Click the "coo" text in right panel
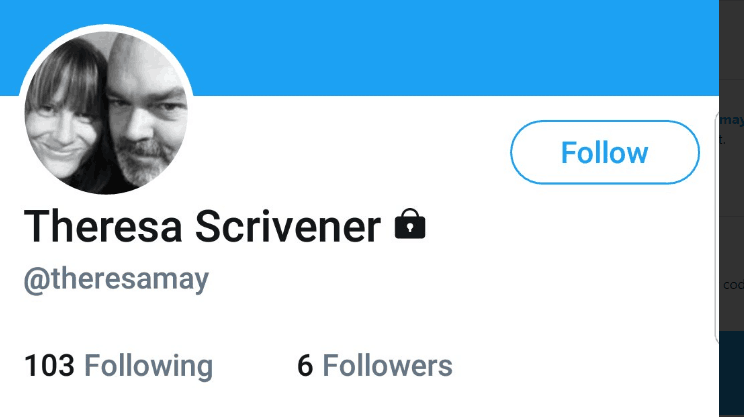 [x=732, y=284]
